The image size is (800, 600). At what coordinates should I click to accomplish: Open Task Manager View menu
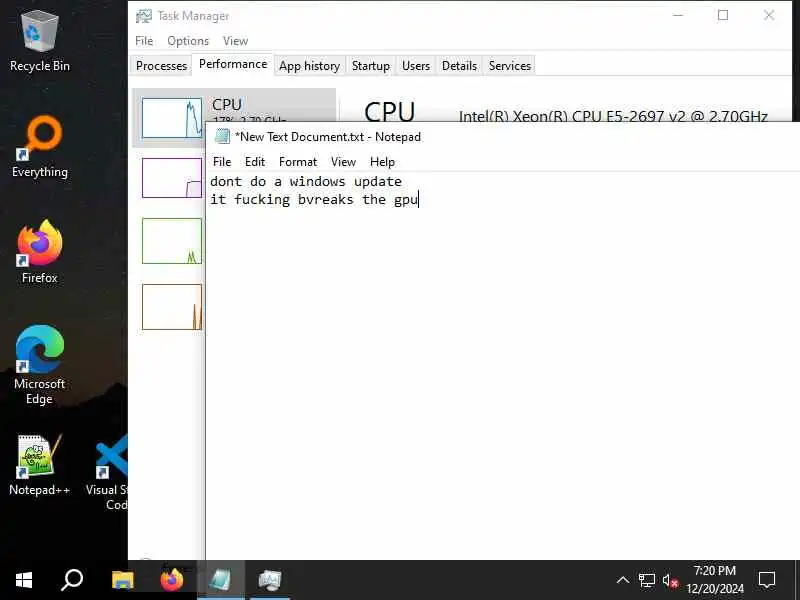click(x=235, y=41)
